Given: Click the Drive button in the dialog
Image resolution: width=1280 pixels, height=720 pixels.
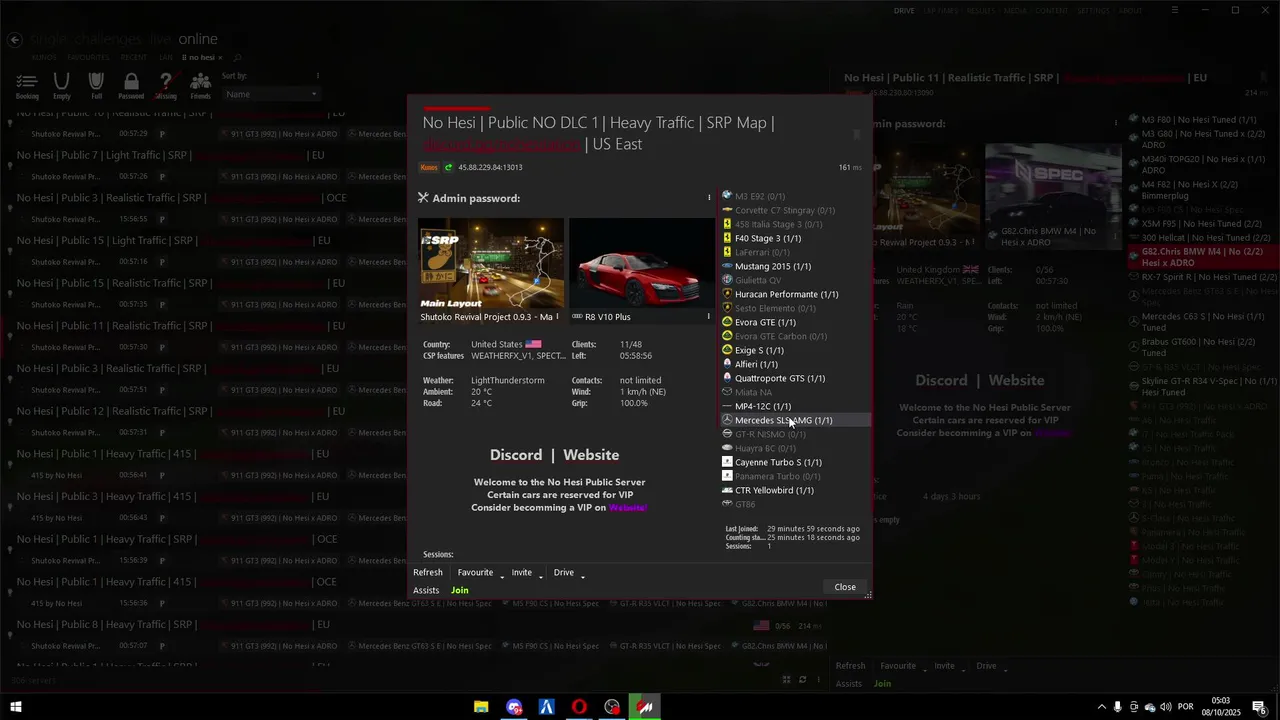Looking at the screenshot, I should coord(564,573).
